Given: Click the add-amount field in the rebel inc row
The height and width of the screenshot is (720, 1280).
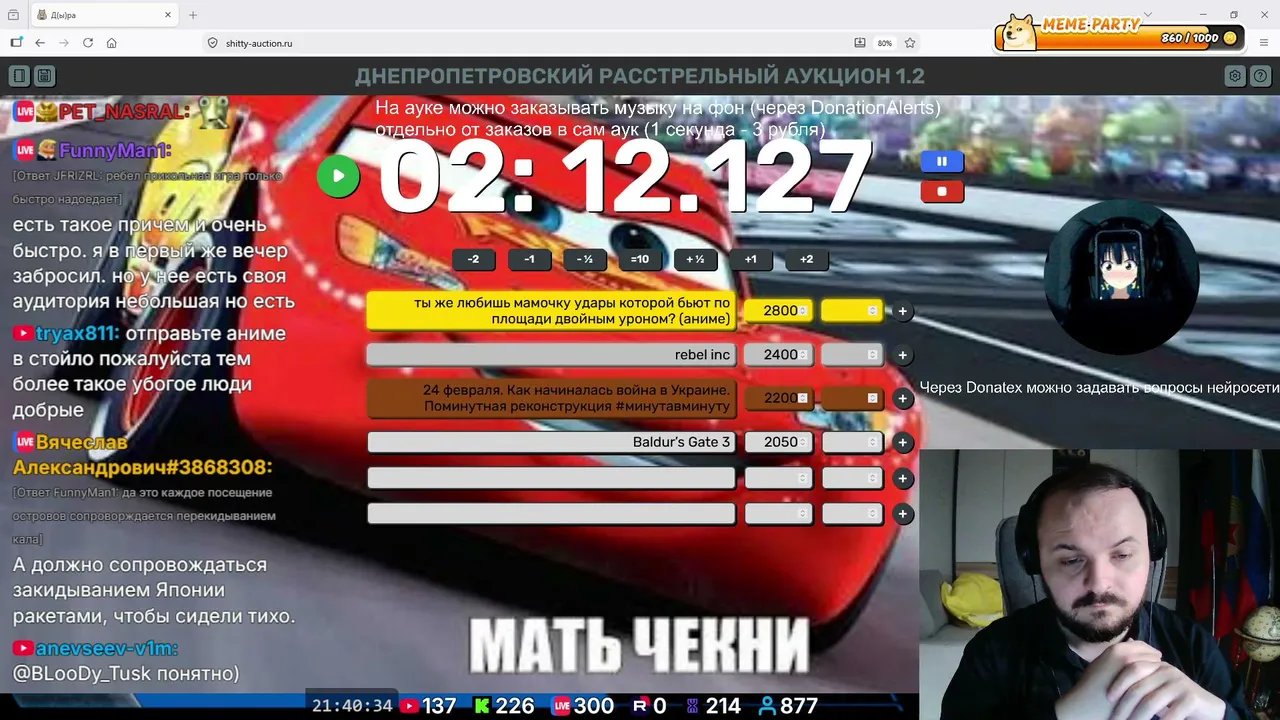Looking at the screenshot, I should pos(851,355).
